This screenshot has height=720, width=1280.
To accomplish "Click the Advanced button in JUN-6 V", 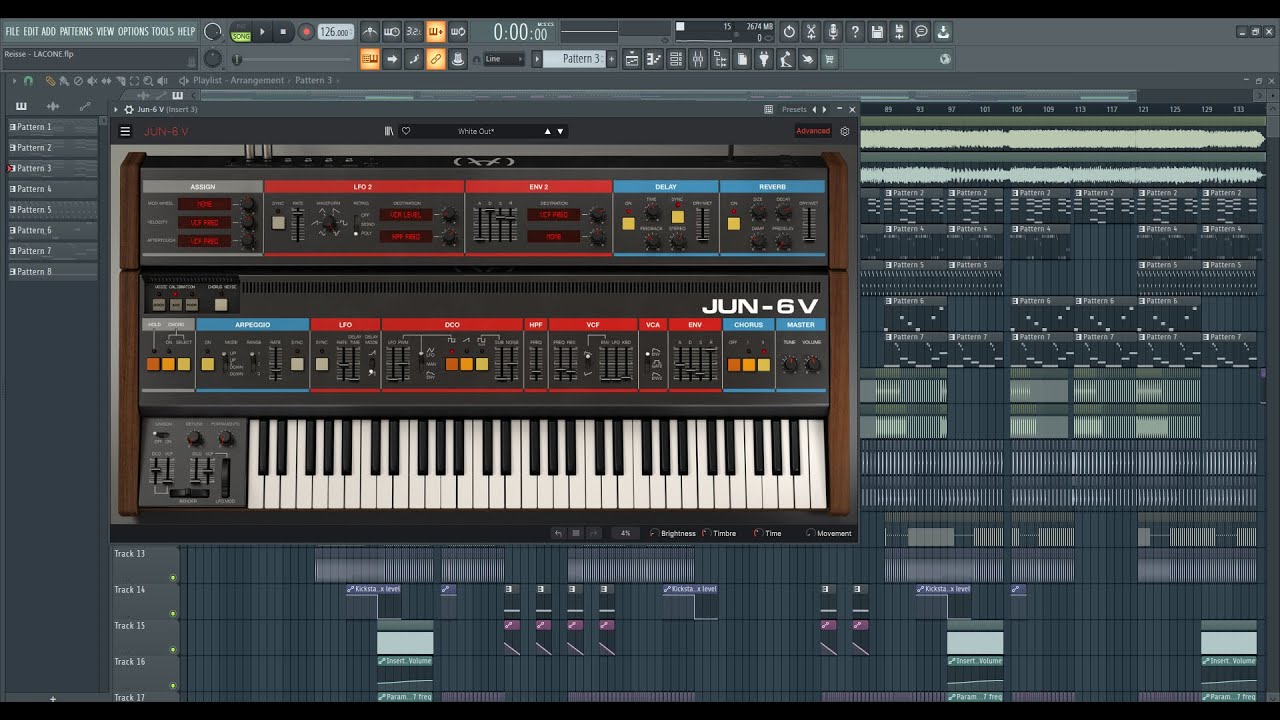I will [x=813, y=131].
